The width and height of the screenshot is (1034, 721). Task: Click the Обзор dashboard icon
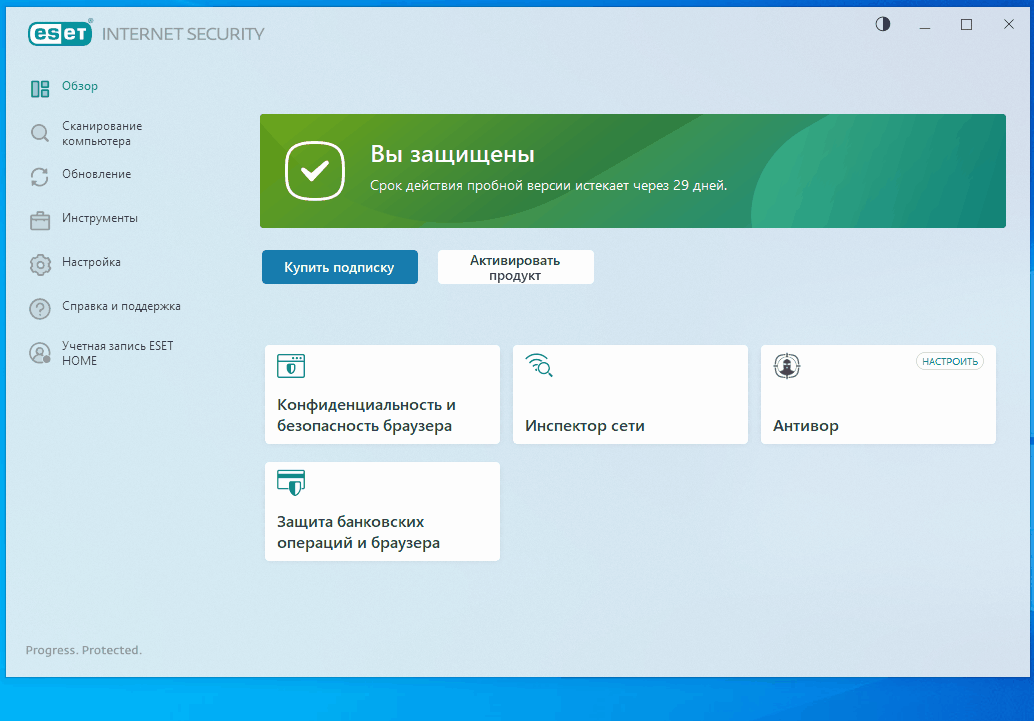pyautogui.click(x=40, y=88)
